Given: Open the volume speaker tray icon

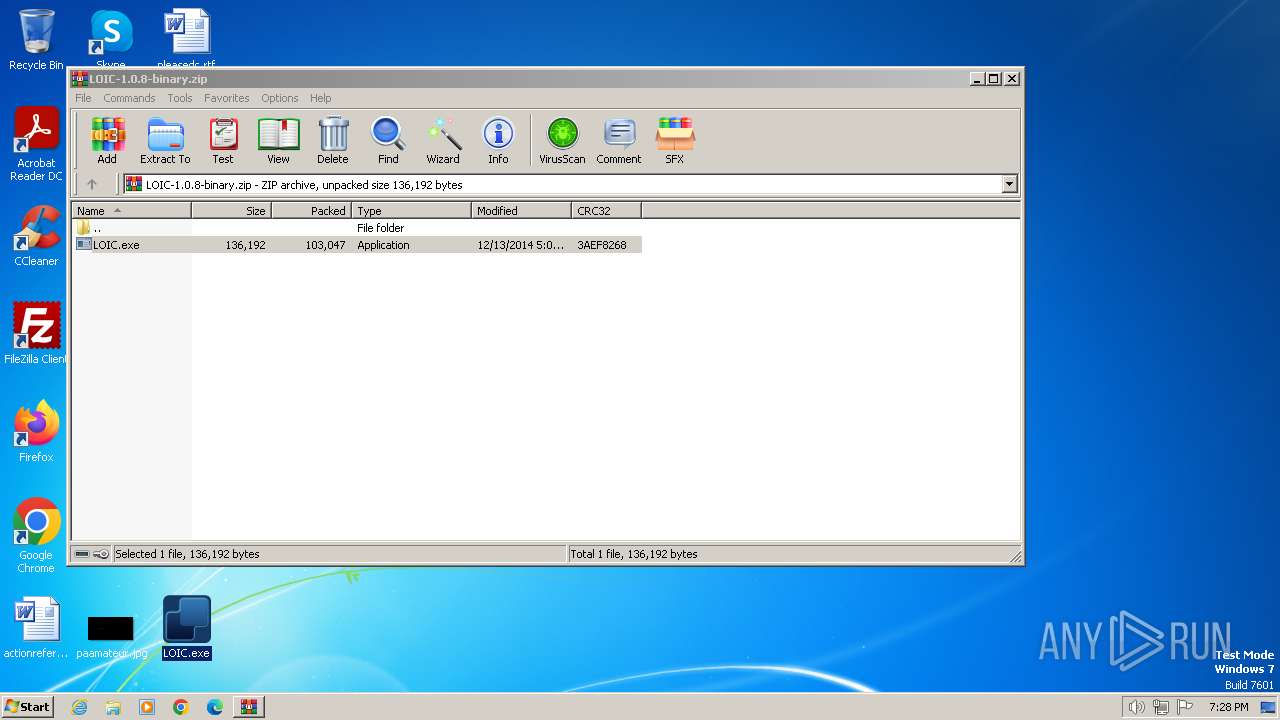Looking at the screenshot, I should [1136, 707].
